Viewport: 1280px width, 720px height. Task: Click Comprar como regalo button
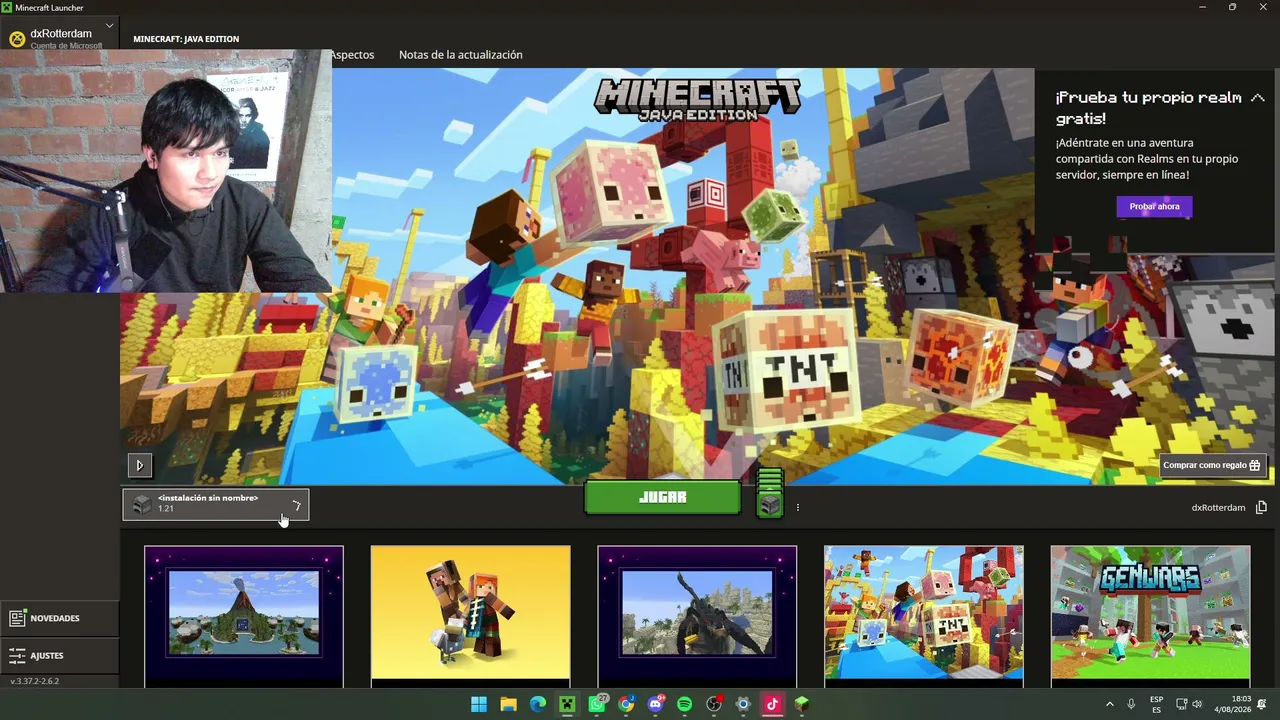click(1212, 465)
